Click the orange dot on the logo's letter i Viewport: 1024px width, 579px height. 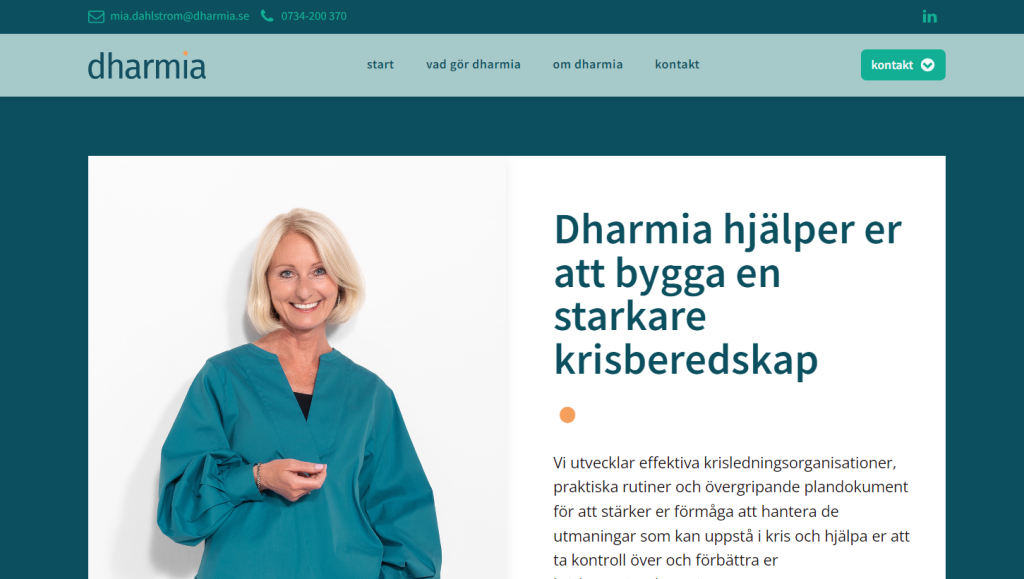click(185, 53)
